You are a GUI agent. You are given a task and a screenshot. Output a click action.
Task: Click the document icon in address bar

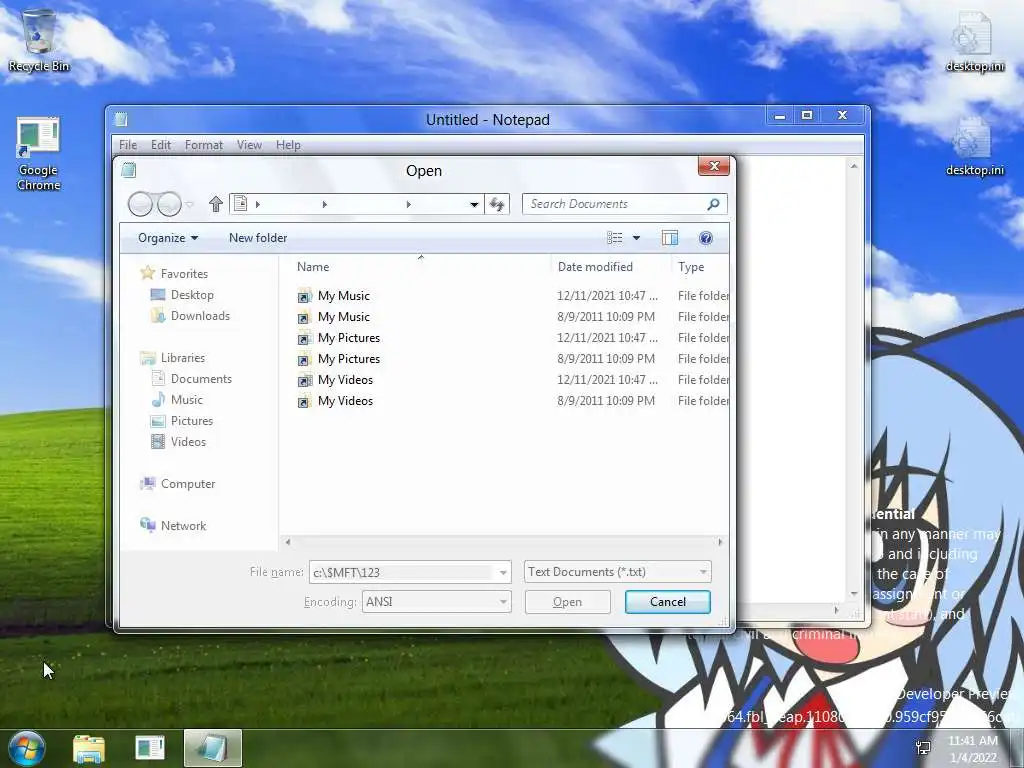(240, 204)
